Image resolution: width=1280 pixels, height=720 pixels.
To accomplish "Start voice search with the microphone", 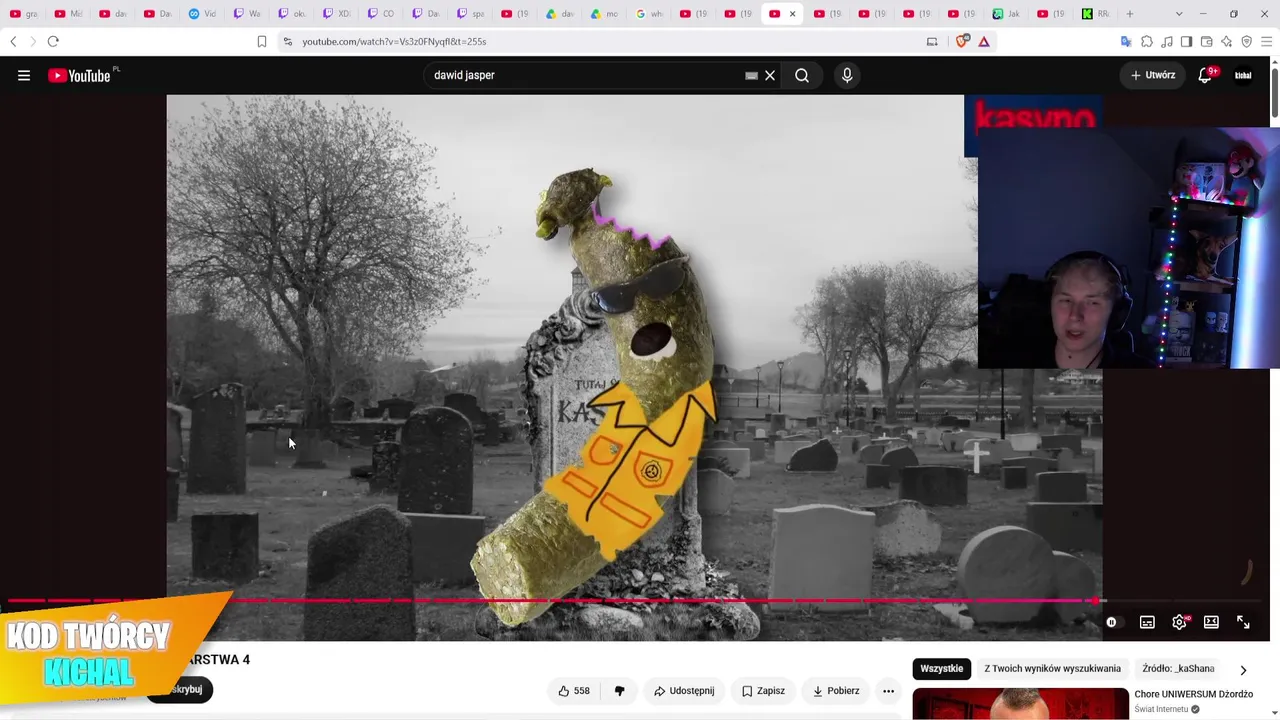I will (x=847, y=75).
